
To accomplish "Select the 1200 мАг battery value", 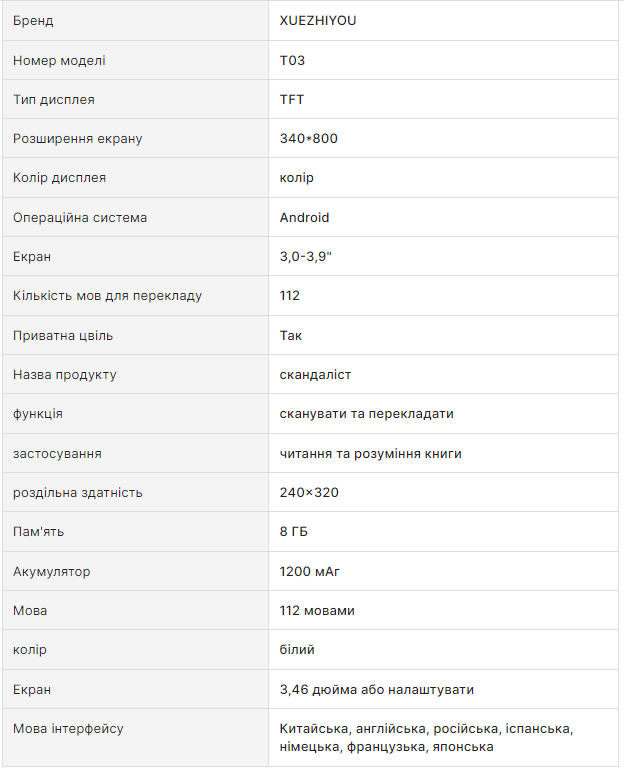I will point(310,571).
